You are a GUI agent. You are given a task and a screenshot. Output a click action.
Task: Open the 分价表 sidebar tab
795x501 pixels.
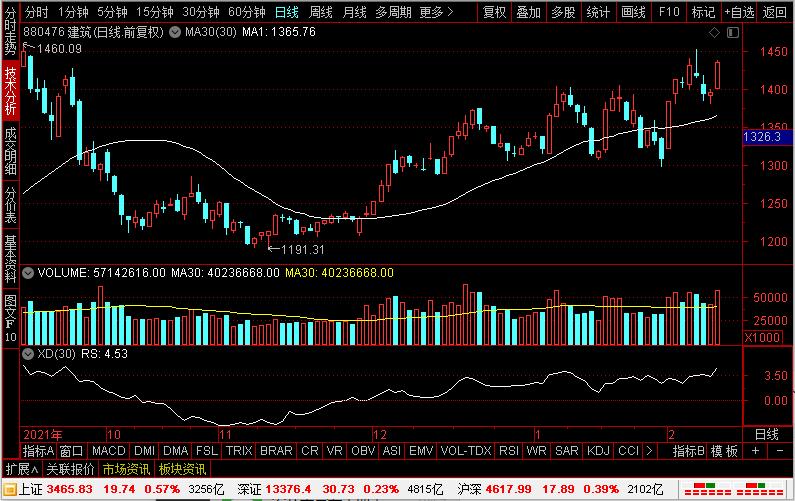(10, 205)
